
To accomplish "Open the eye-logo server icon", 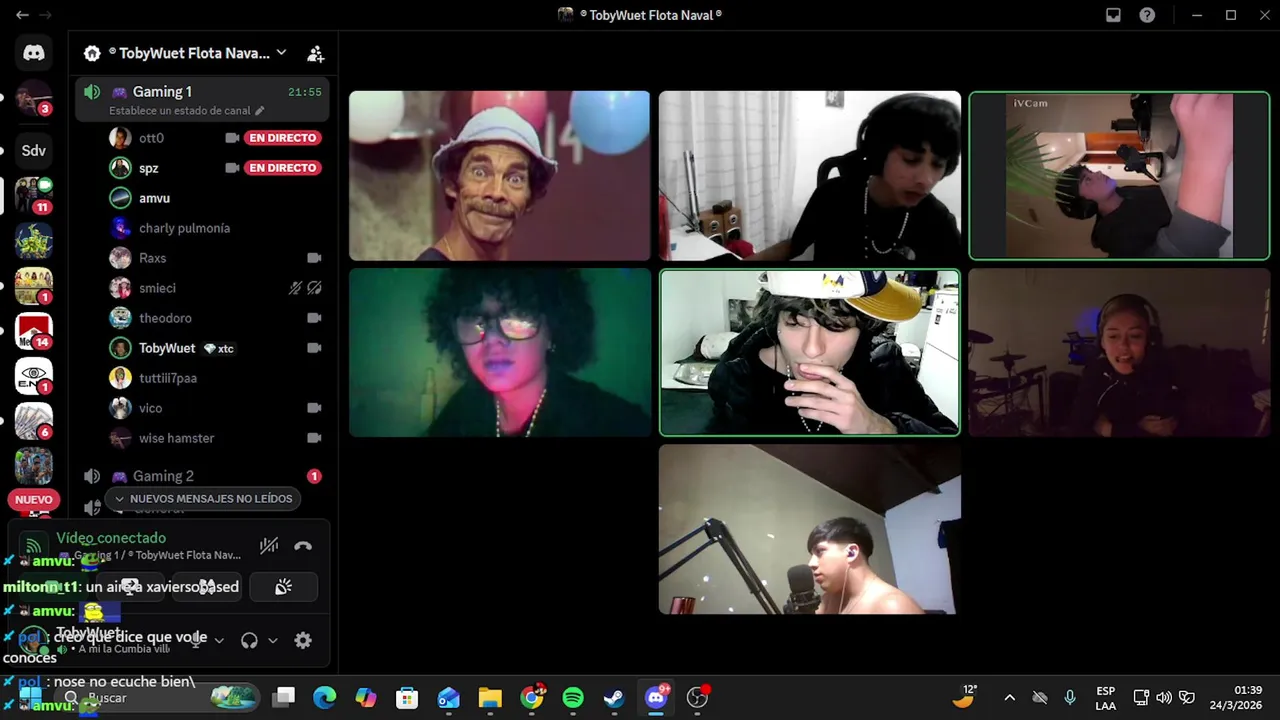I will pos(34,376).
